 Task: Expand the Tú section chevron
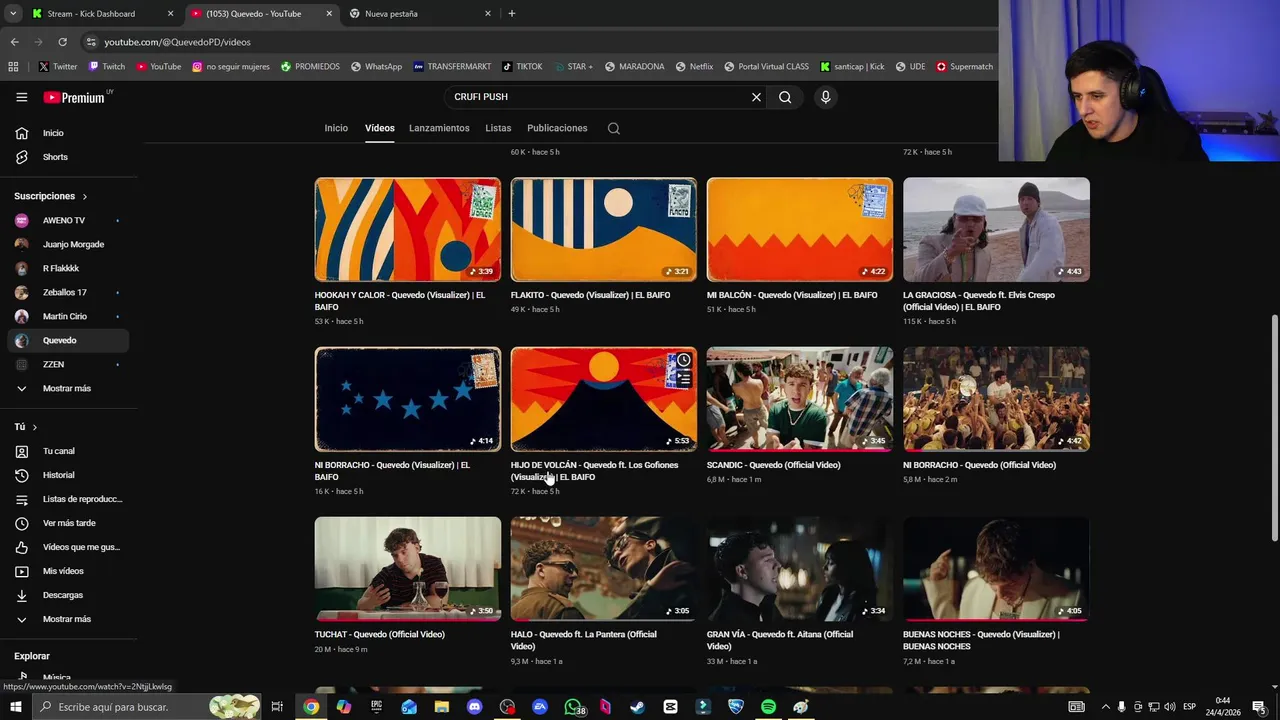tap(35, 427)
